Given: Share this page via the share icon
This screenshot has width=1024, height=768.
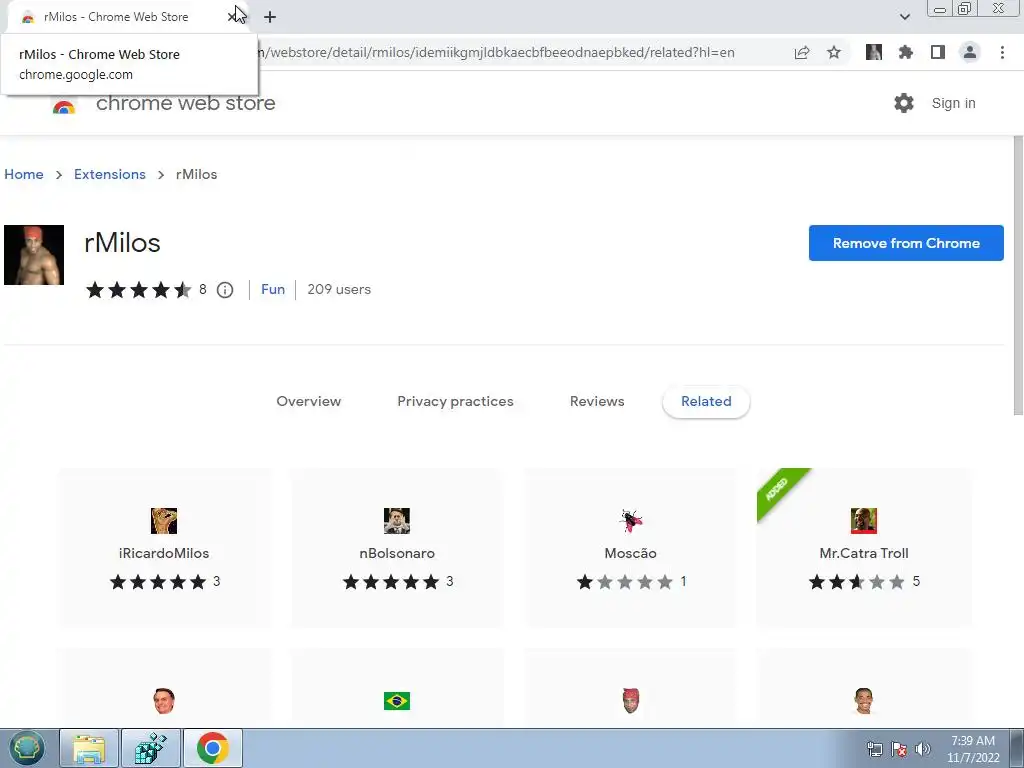Looking at the screenshot, I should tap(802, 52).
